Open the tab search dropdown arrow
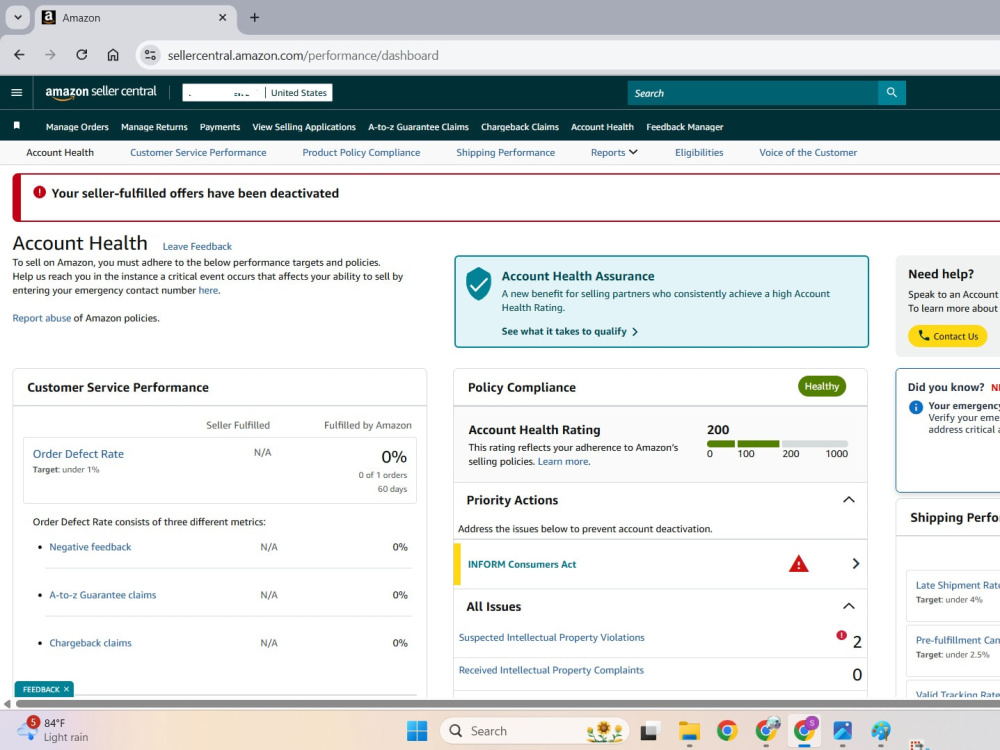 coord(18,17)
